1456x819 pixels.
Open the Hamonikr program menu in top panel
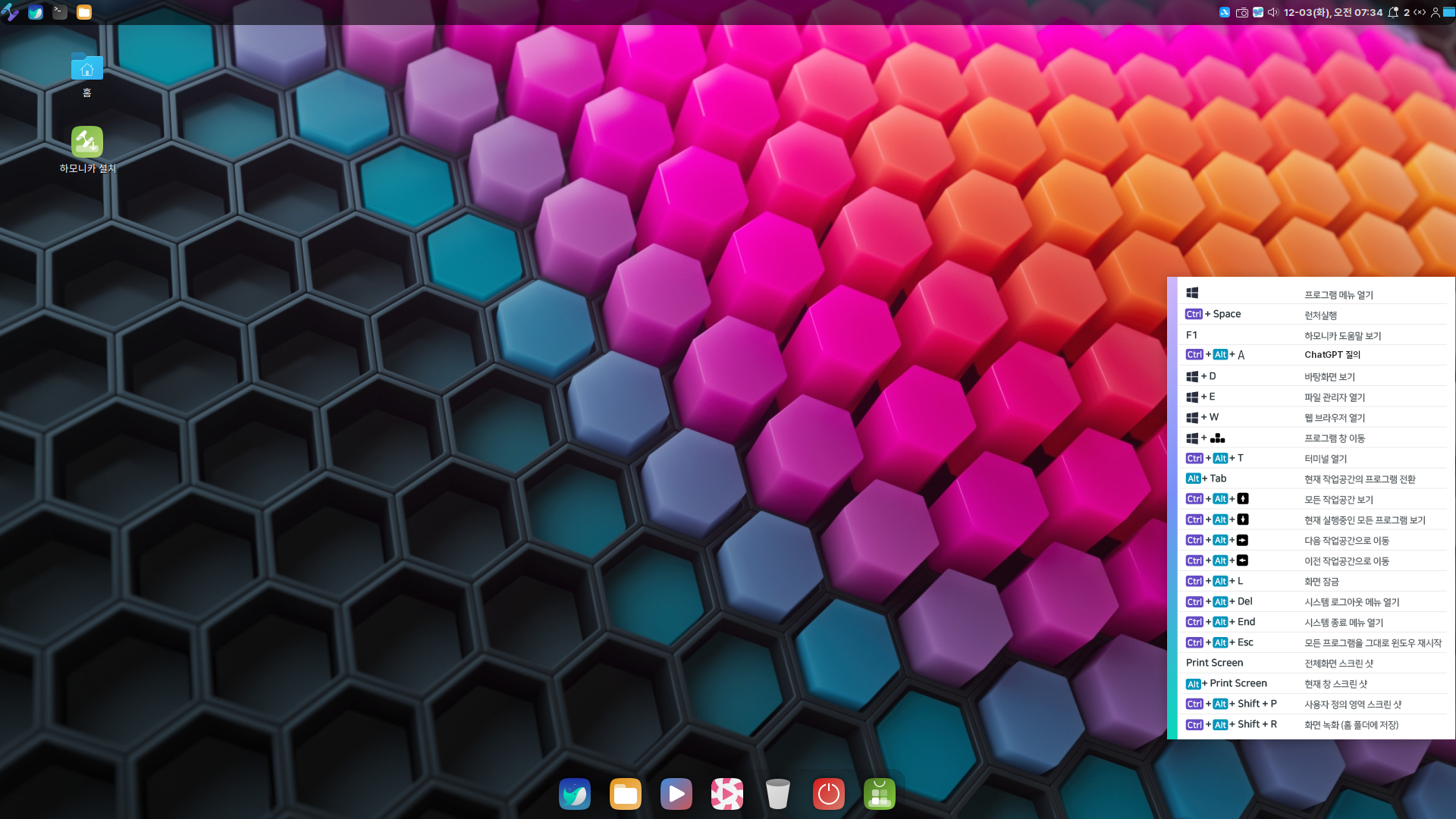click(x=10, y=12)
